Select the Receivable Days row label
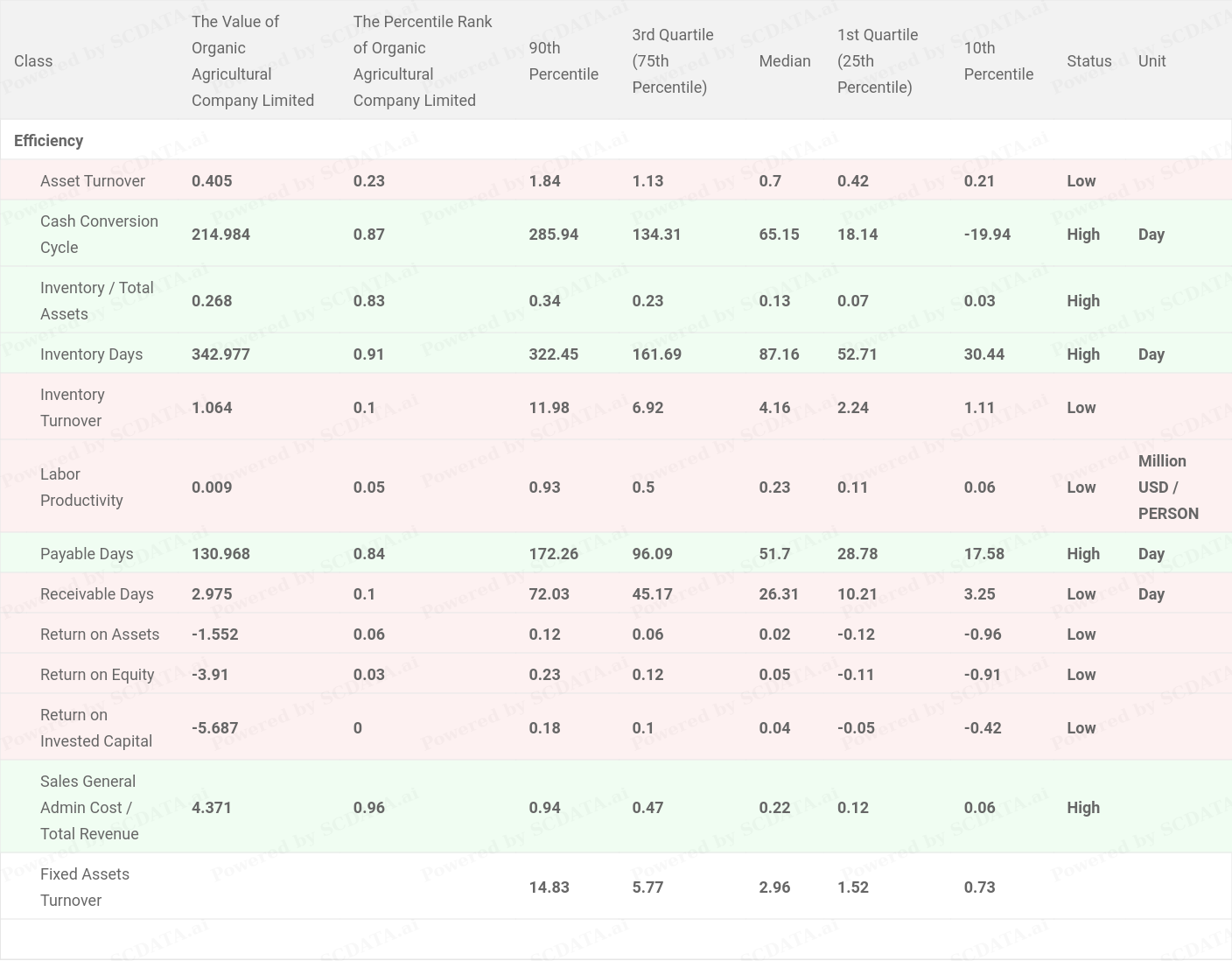The image size is (1232, 961). (96, 593)
